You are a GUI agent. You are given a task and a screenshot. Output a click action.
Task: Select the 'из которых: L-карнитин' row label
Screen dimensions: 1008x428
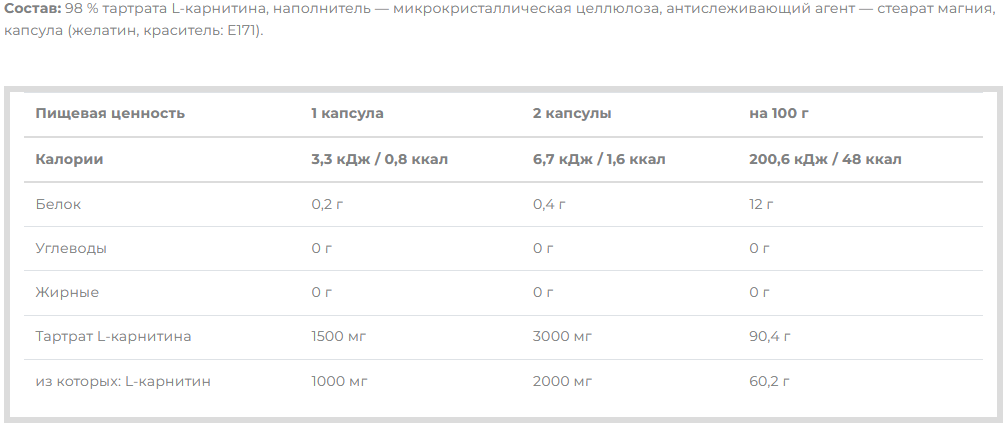123,382
